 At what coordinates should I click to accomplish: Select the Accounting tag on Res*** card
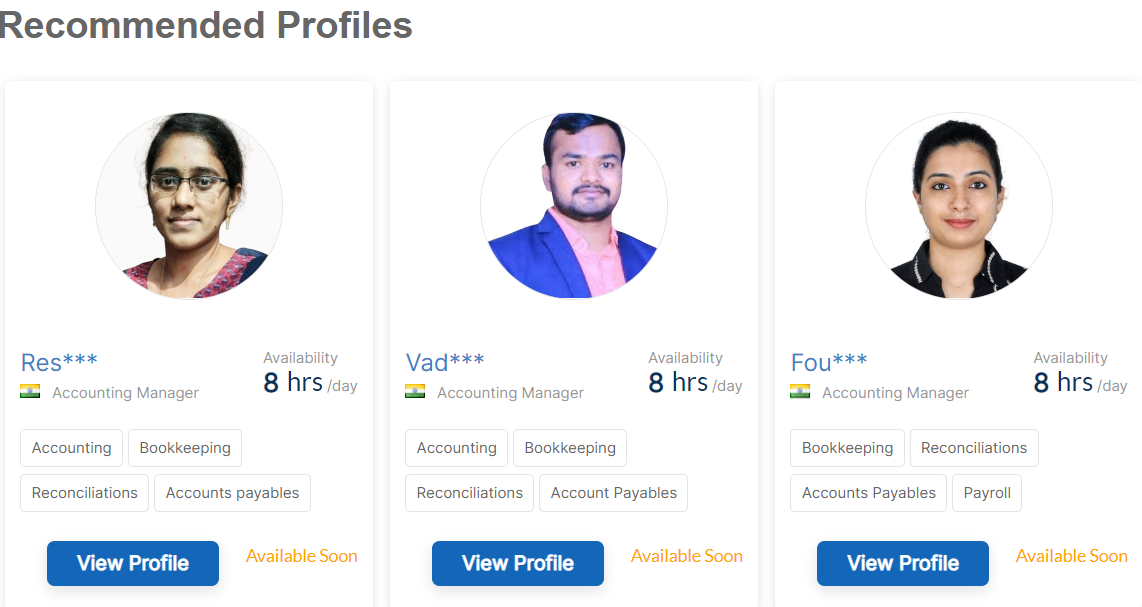tap(72, 448)
